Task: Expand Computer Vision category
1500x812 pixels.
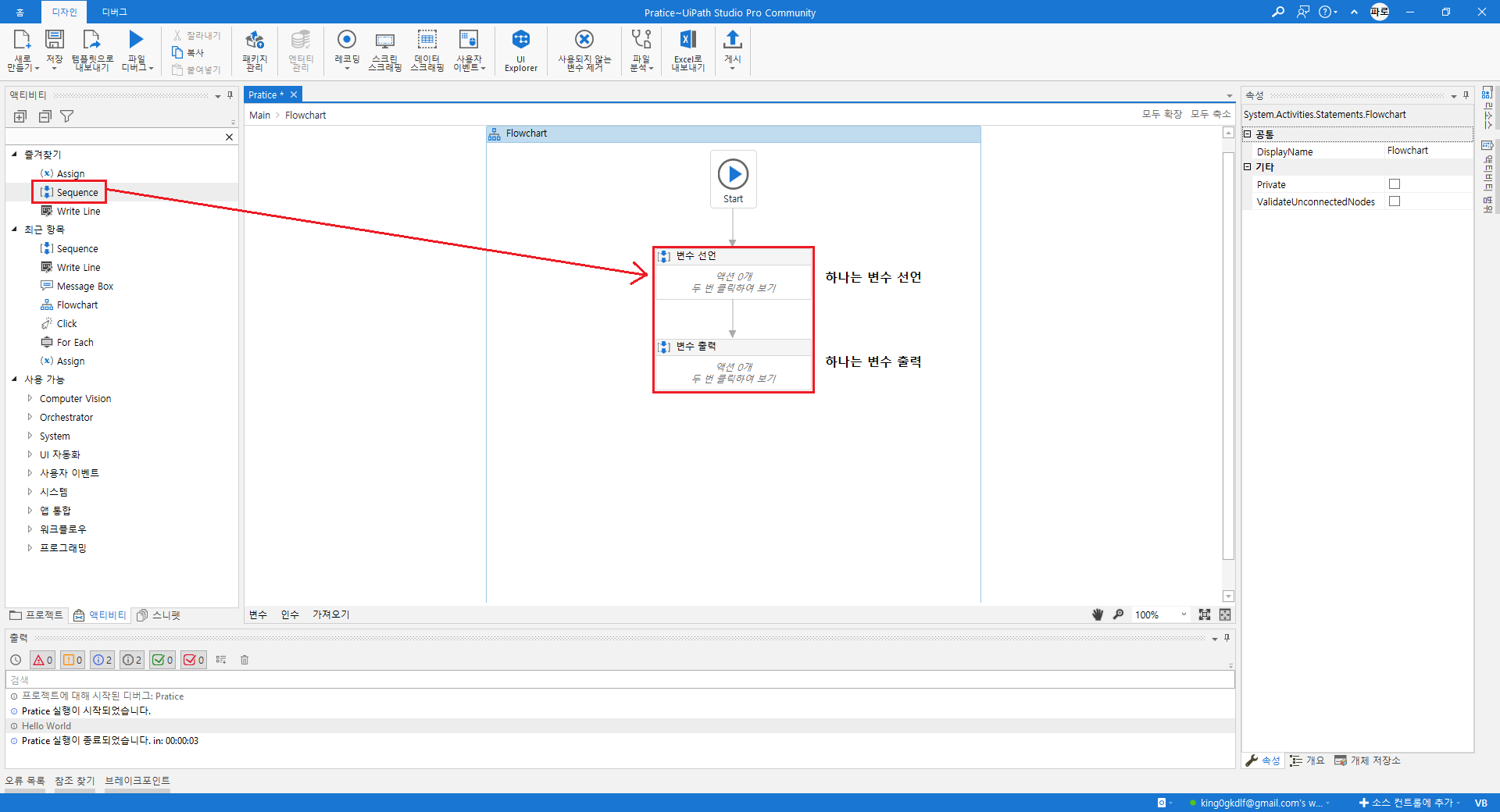Action: click(x=30, y=398)
